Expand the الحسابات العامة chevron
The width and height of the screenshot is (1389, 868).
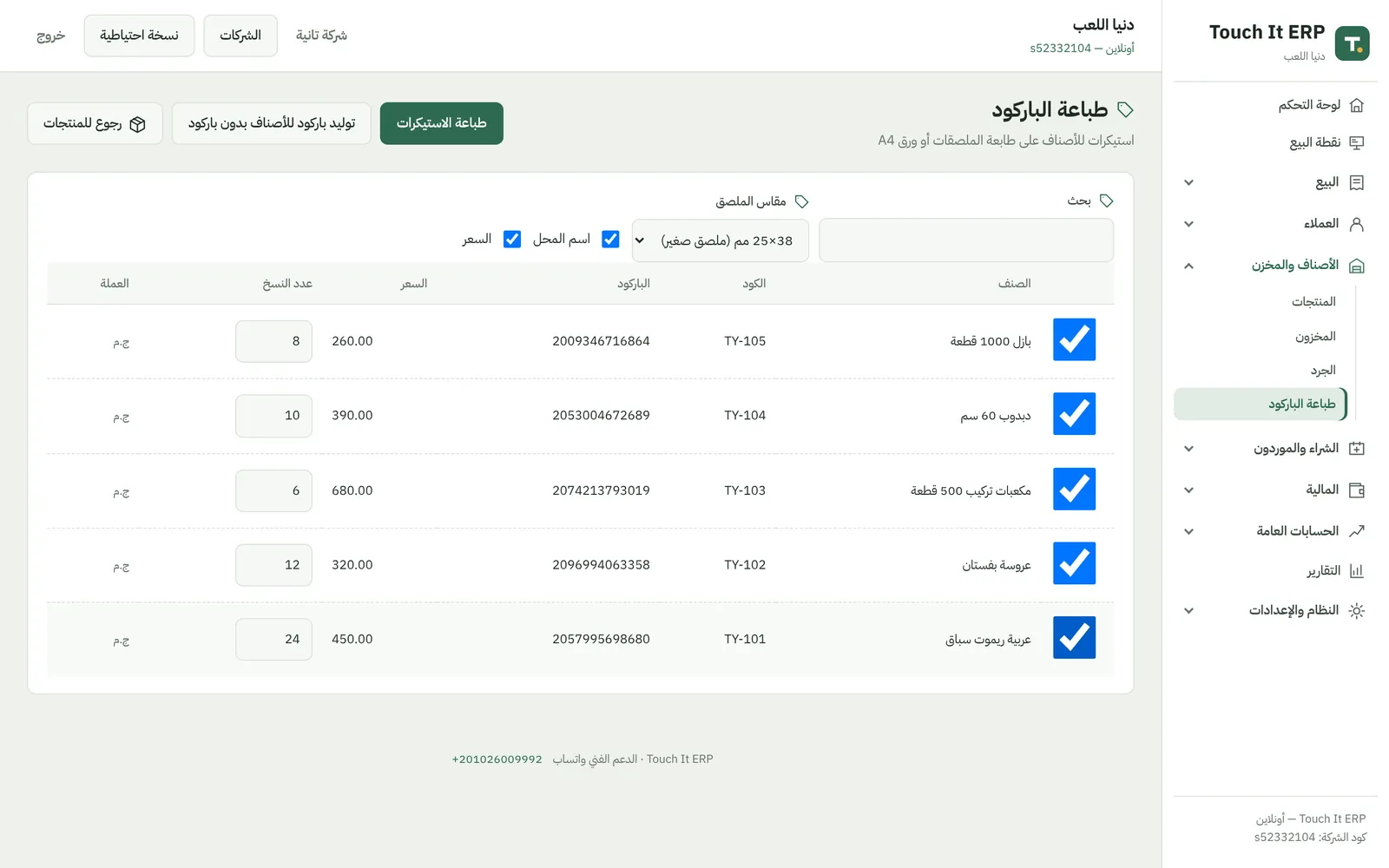(1189, 531)
